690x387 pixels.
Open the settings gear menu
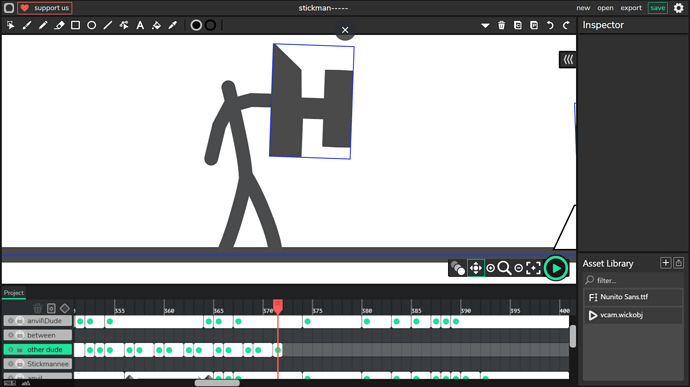pos(679,8)
